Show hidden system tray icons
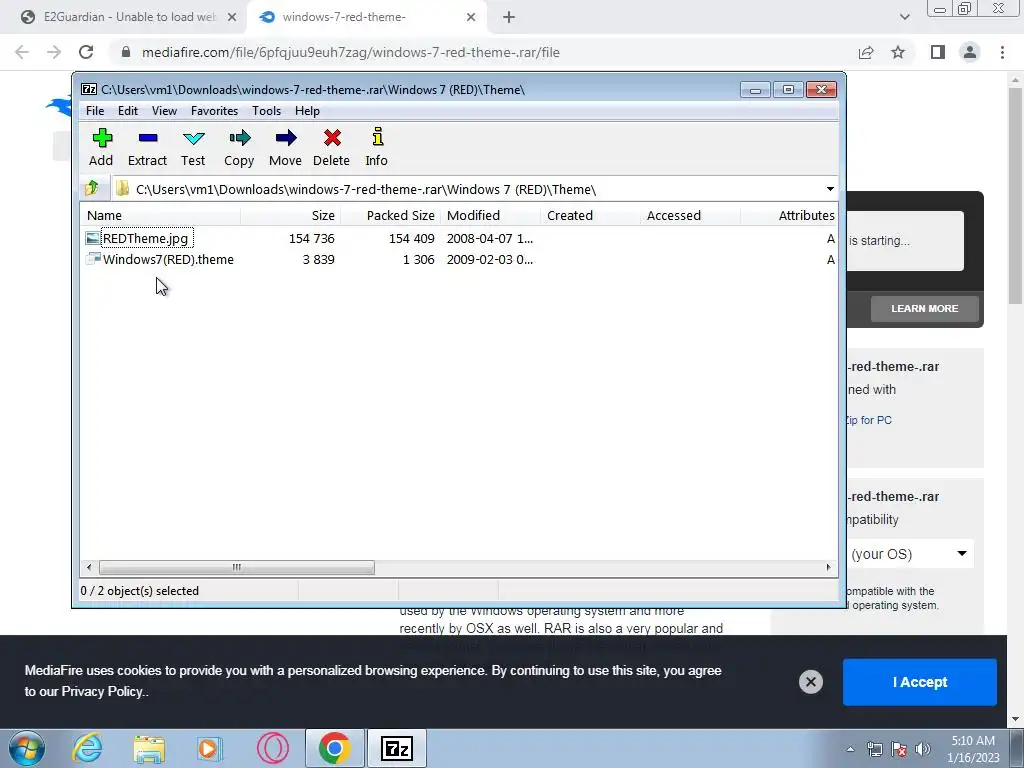The height and width of the screenshot is (768, 1024). (x=850, y=749)
